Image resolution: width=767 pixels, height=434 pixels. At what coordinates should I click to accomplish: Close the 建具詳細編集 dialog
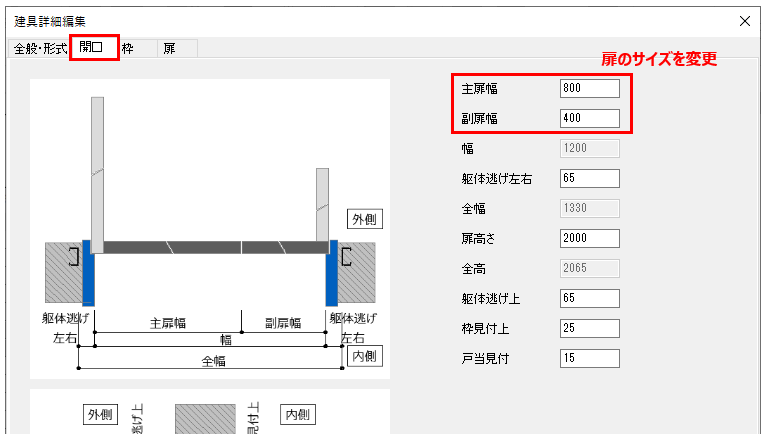(744, 21)
